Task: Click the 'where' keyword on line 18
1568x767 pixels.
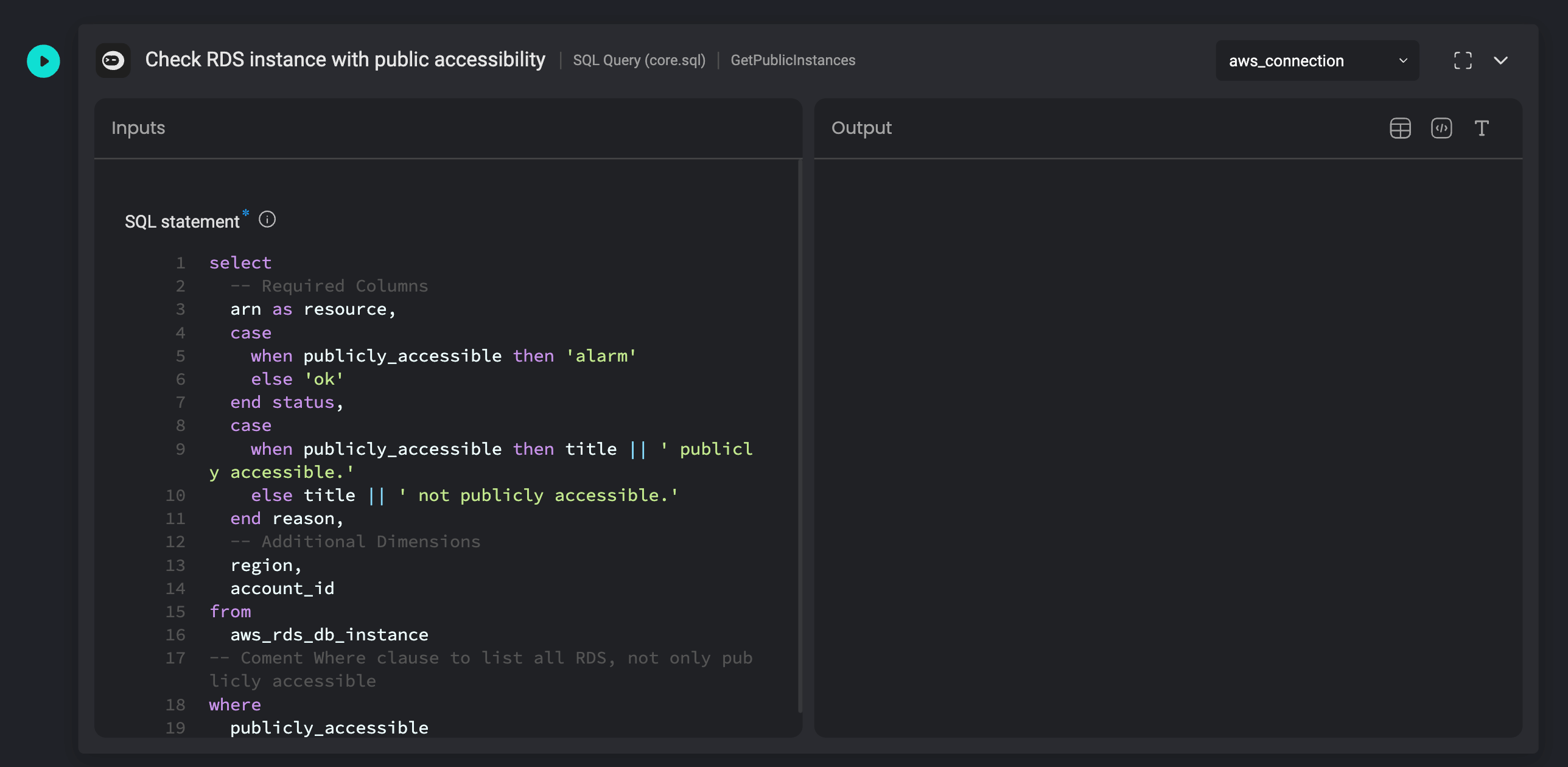Action: (235, 705)
